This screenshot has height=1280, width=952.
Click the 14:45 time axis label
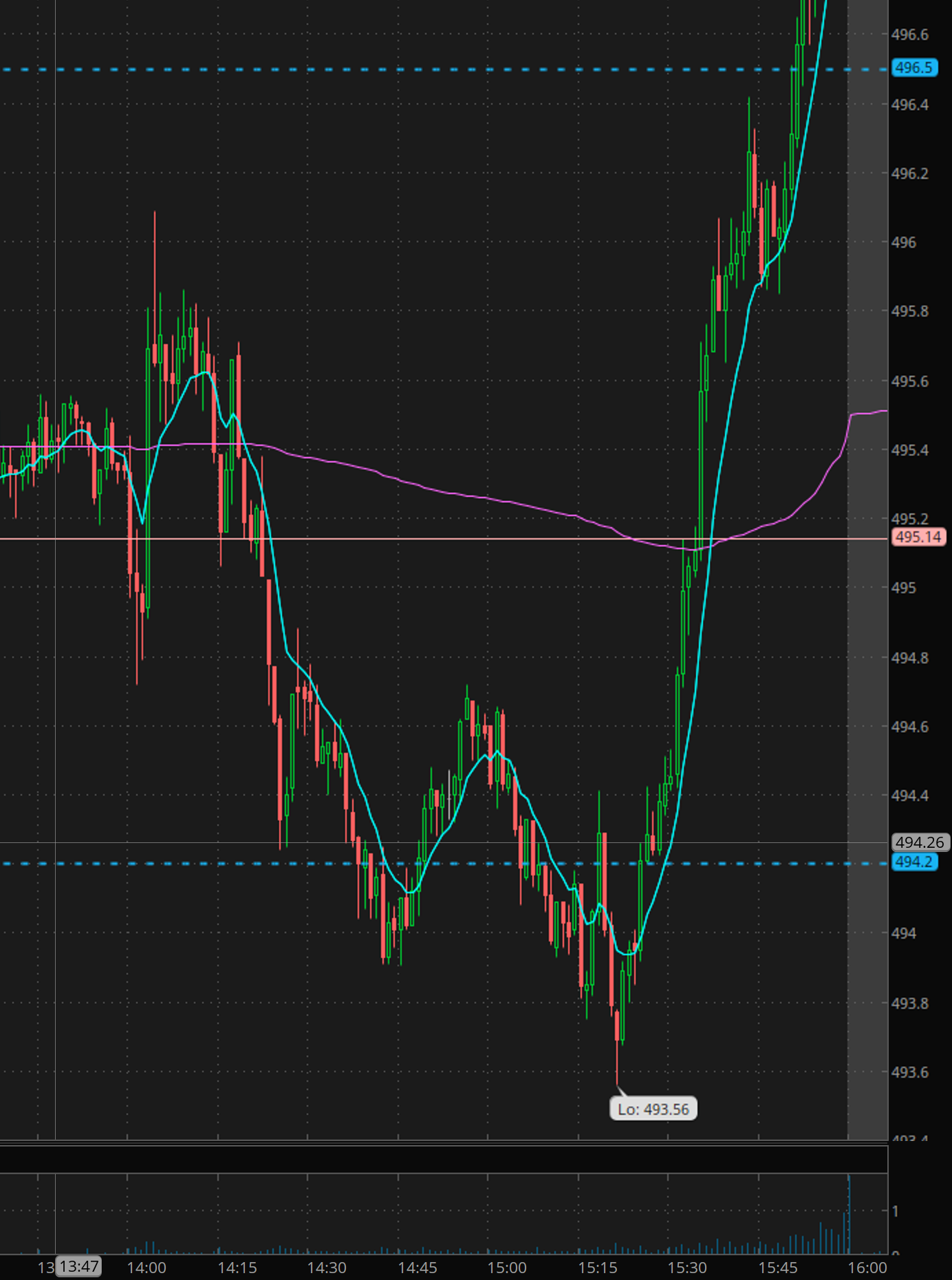tap(418, 1268)
